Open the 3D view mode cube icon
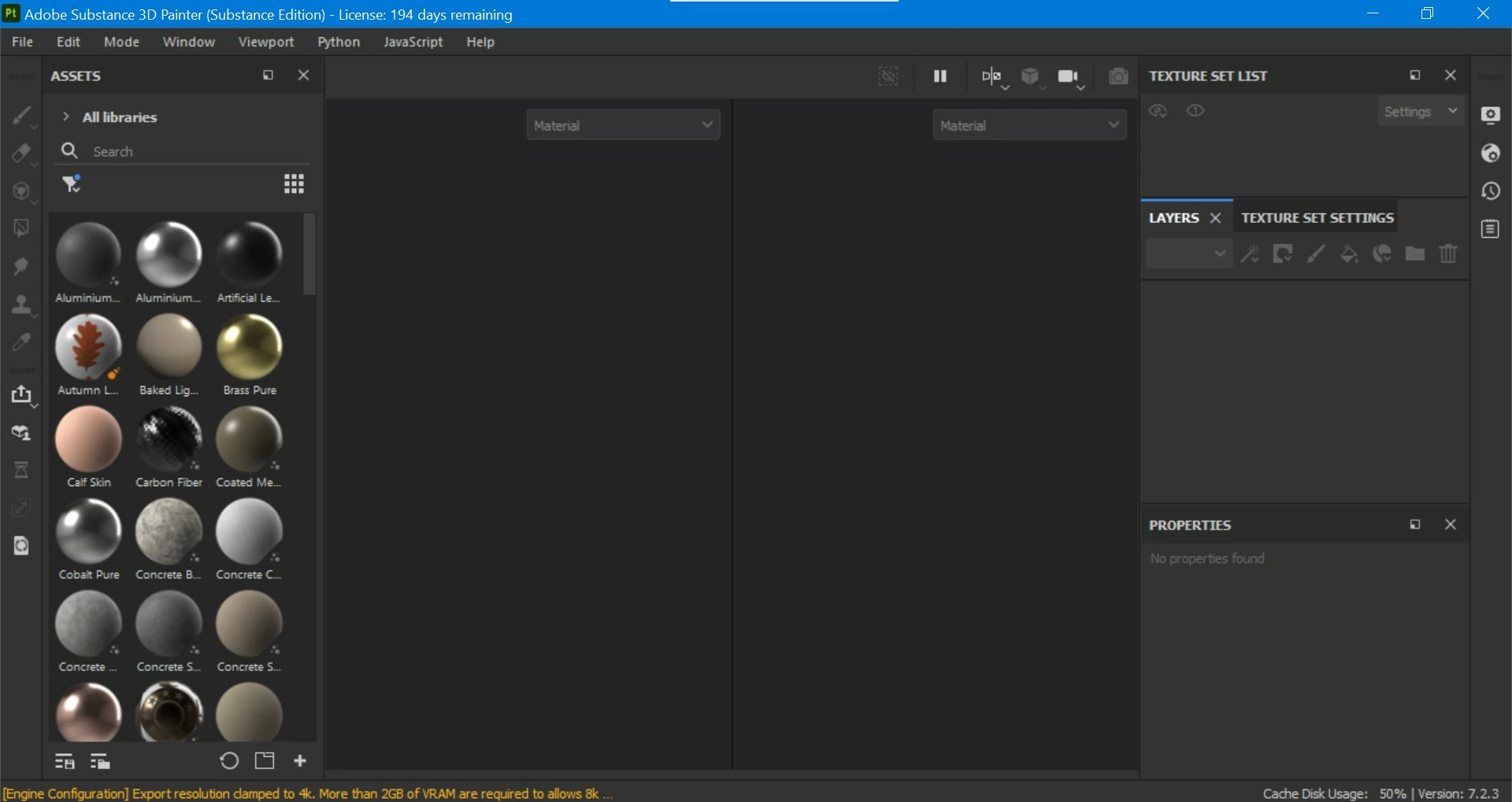Screen dimensions: 1512x802 (x=1031, y=77)
